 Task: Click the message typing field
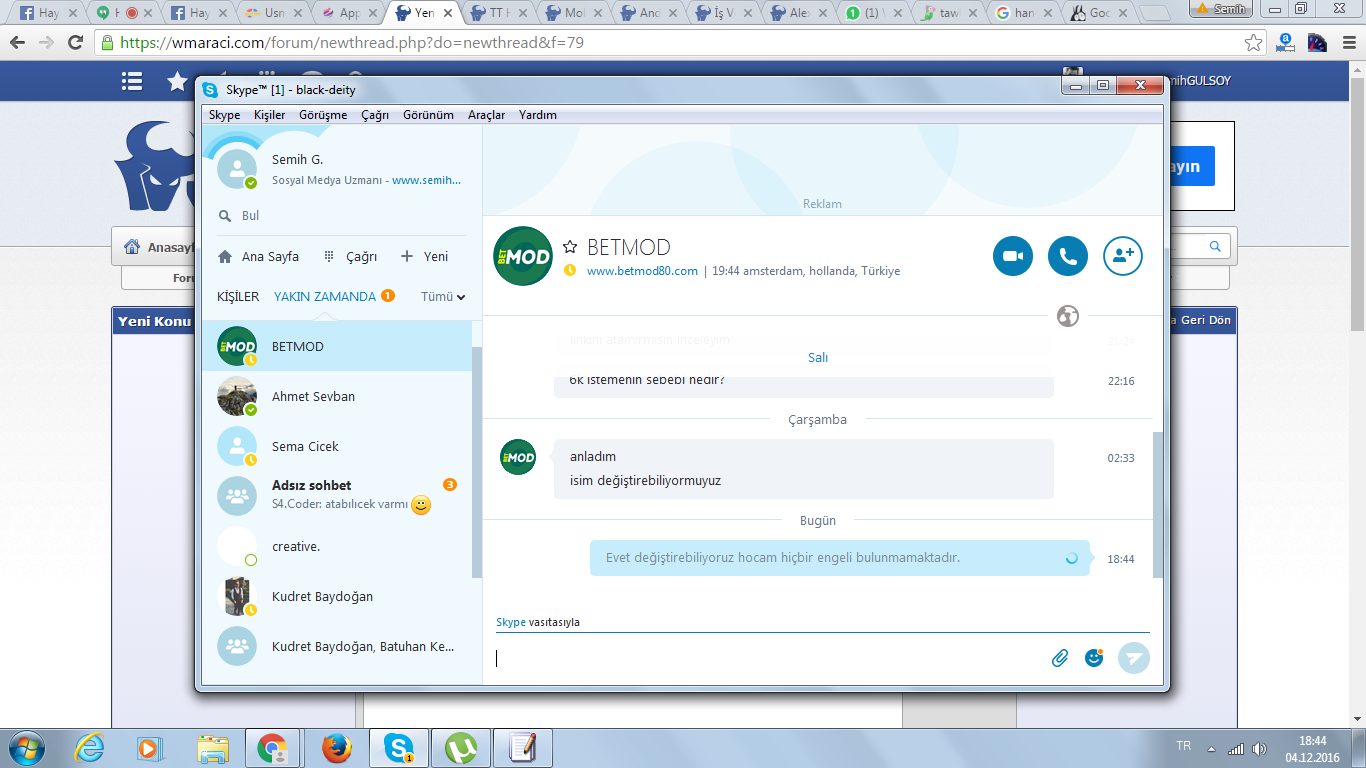pos(770,658)
